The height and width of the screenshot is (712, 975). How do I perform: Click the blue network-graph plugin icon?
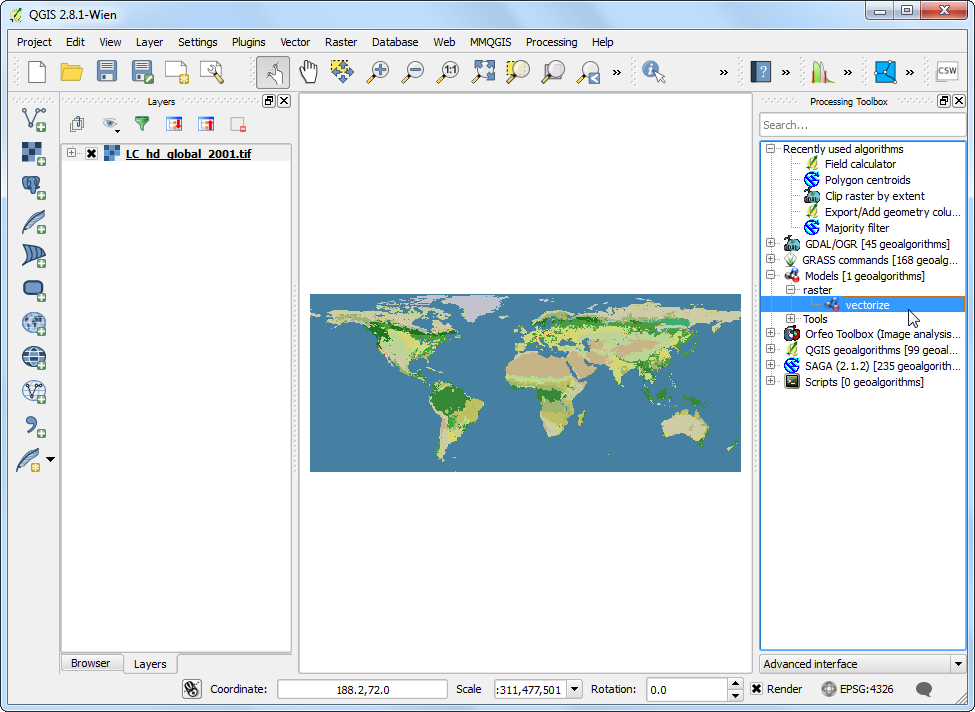click(x=885, y=72)
